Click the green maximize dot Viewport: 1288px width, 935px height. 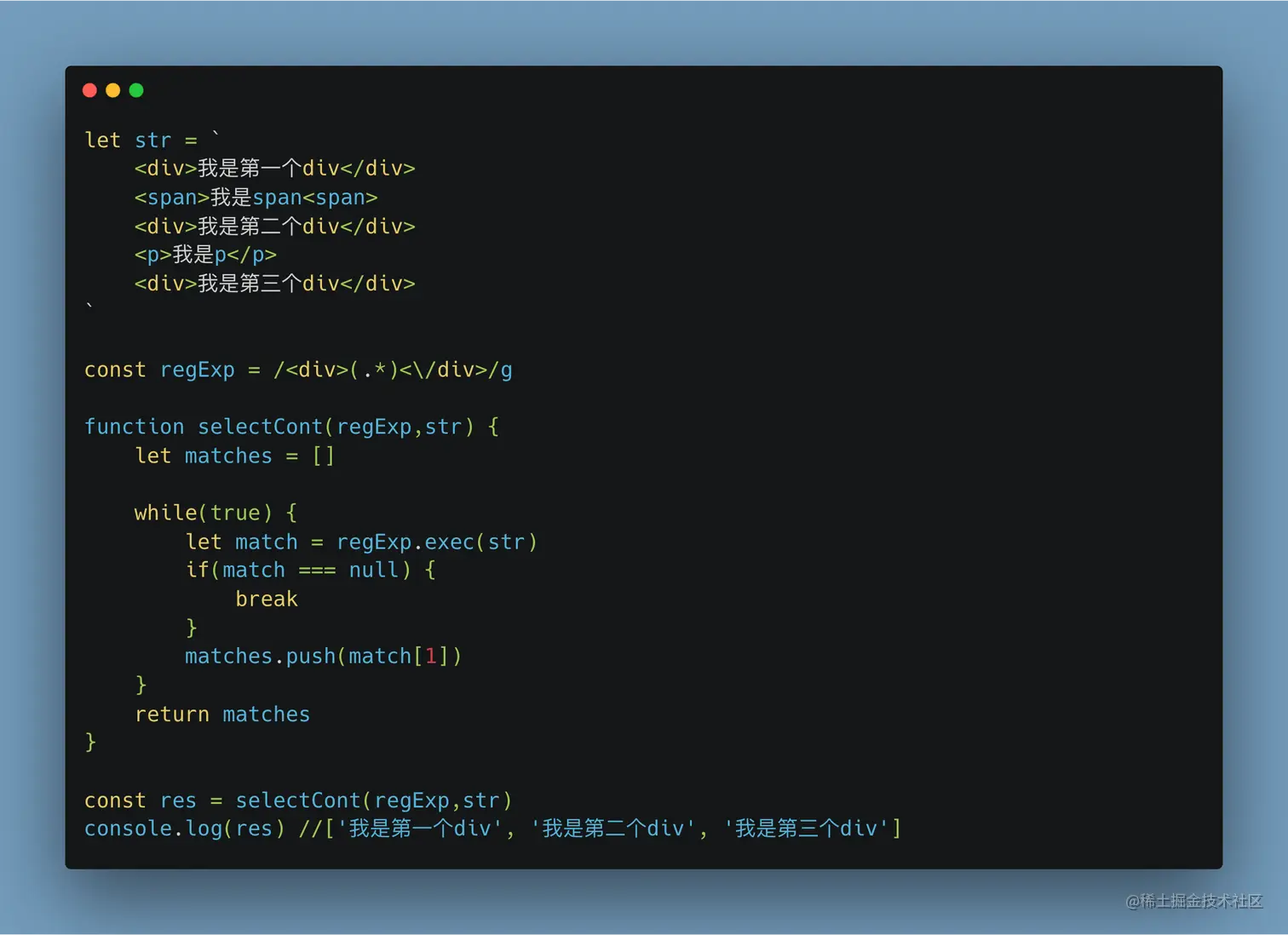136,90
